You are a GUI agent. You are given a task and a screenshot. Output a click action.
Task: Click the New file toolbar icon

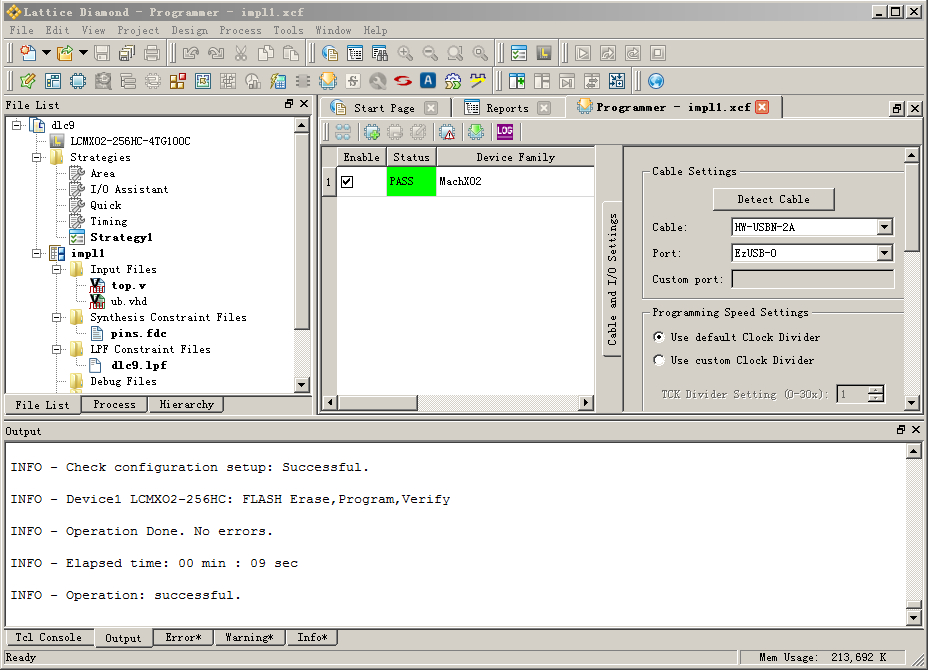(28, 53)
